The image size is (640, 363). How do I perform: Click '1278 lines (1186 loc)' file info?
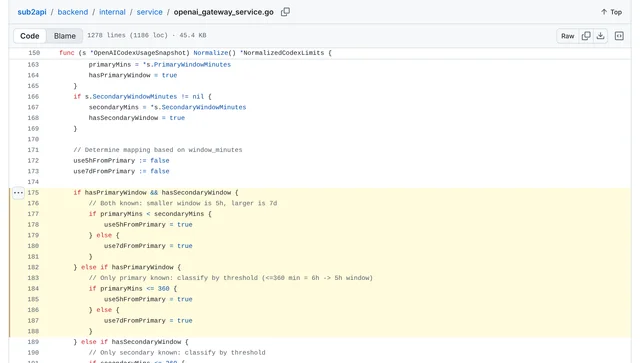[x=127, y=35]
